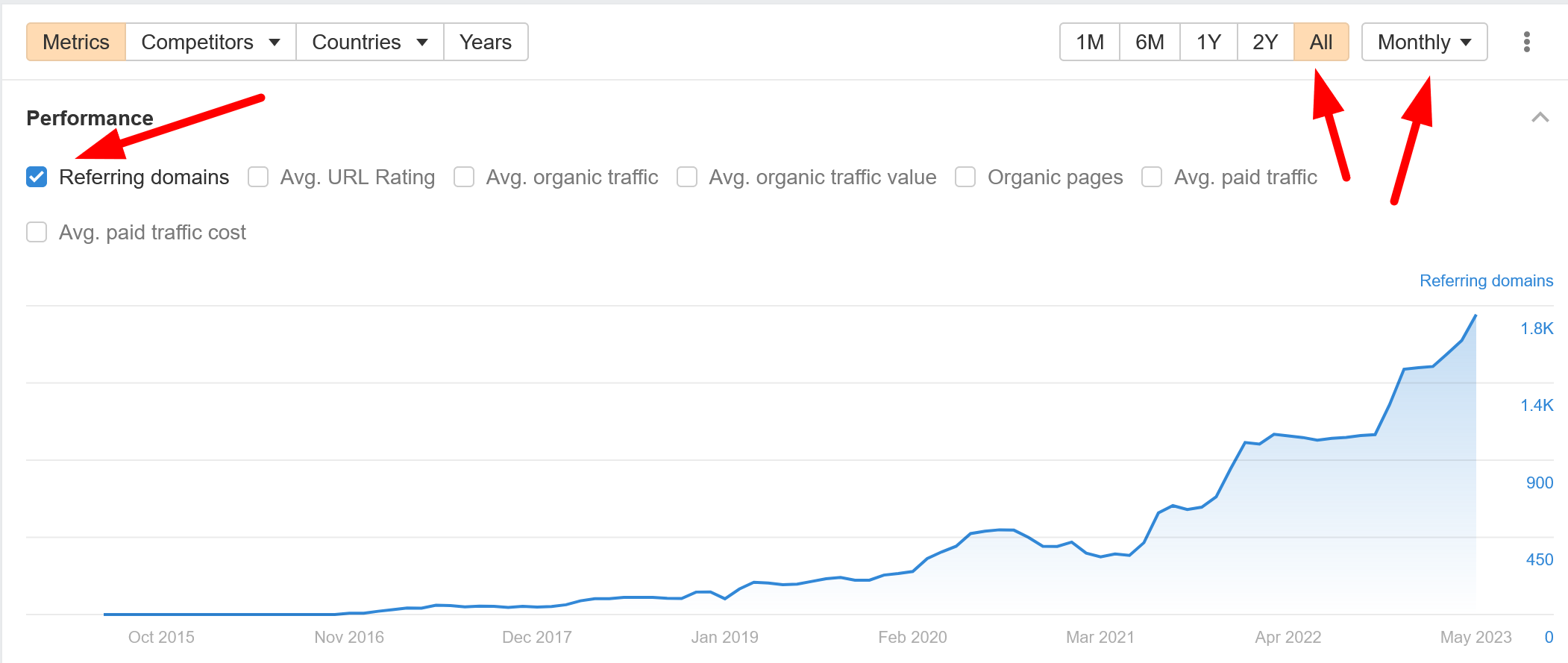Open the three-dot more options menu
Viewport: 1568px width, 663px height.
pos(1526,42)
